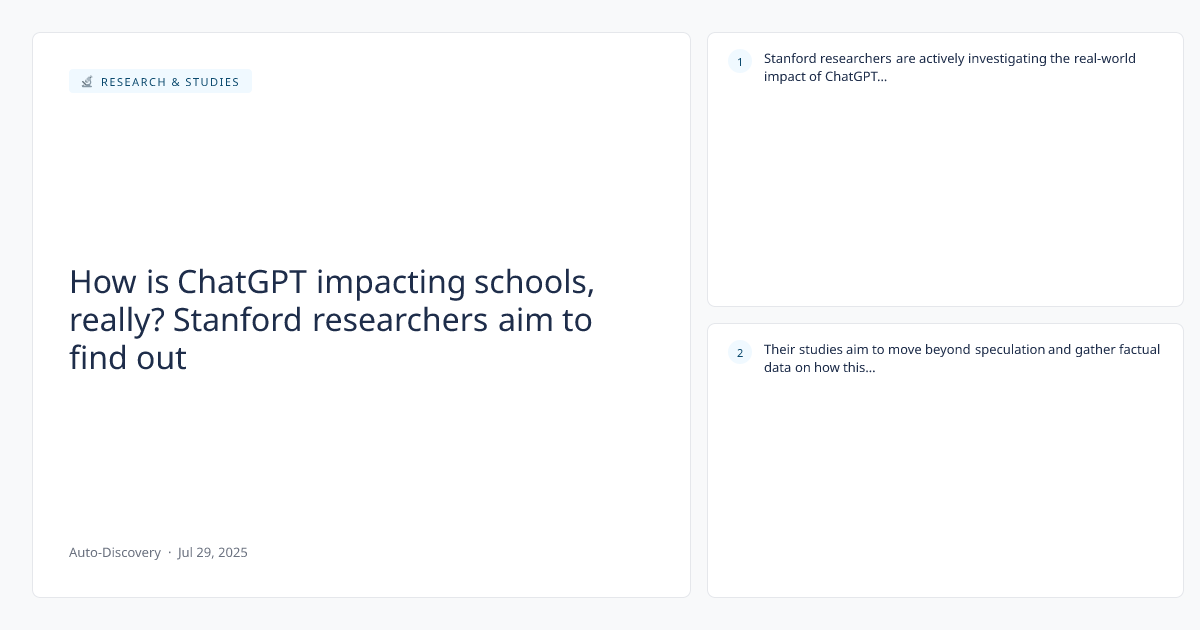Click the dot separator between source and date
Image resolution: width=1200 pixels, height=630 pixels.
coord(169,552)
